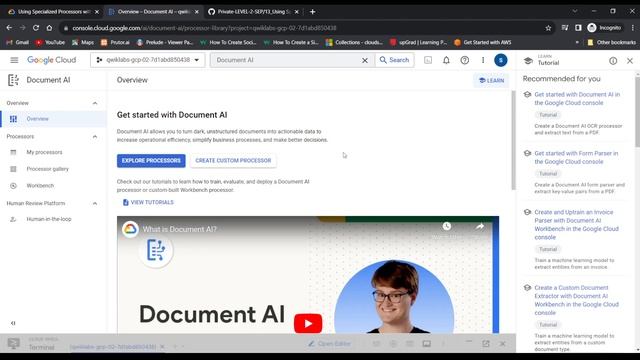Click the Document AI search field
Viewport: 640px width, 360px height.
click(x=286, y=60)
